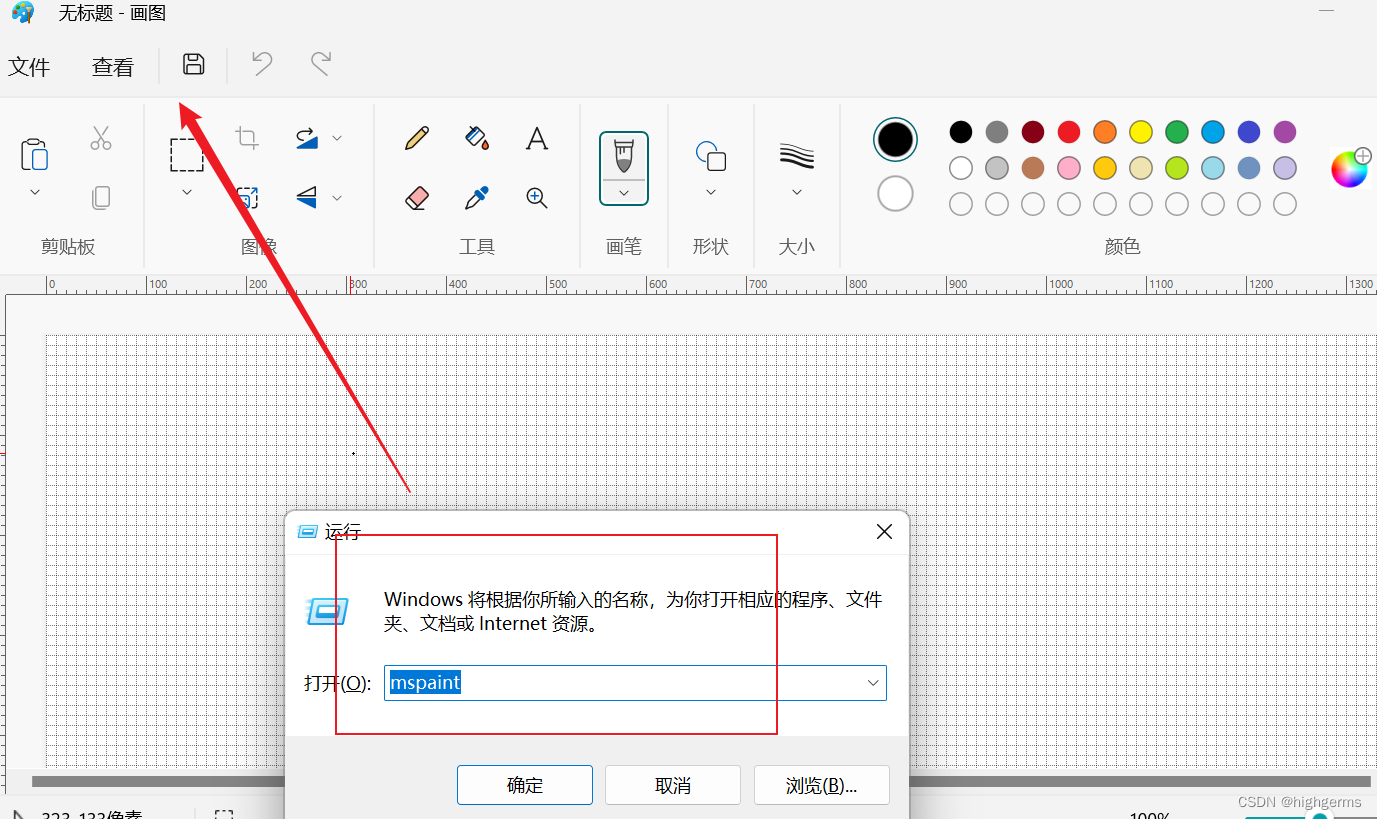1377x819 pixels.
Task: Open Edit colors rainbow wheel
Action: pos(1349,168)
